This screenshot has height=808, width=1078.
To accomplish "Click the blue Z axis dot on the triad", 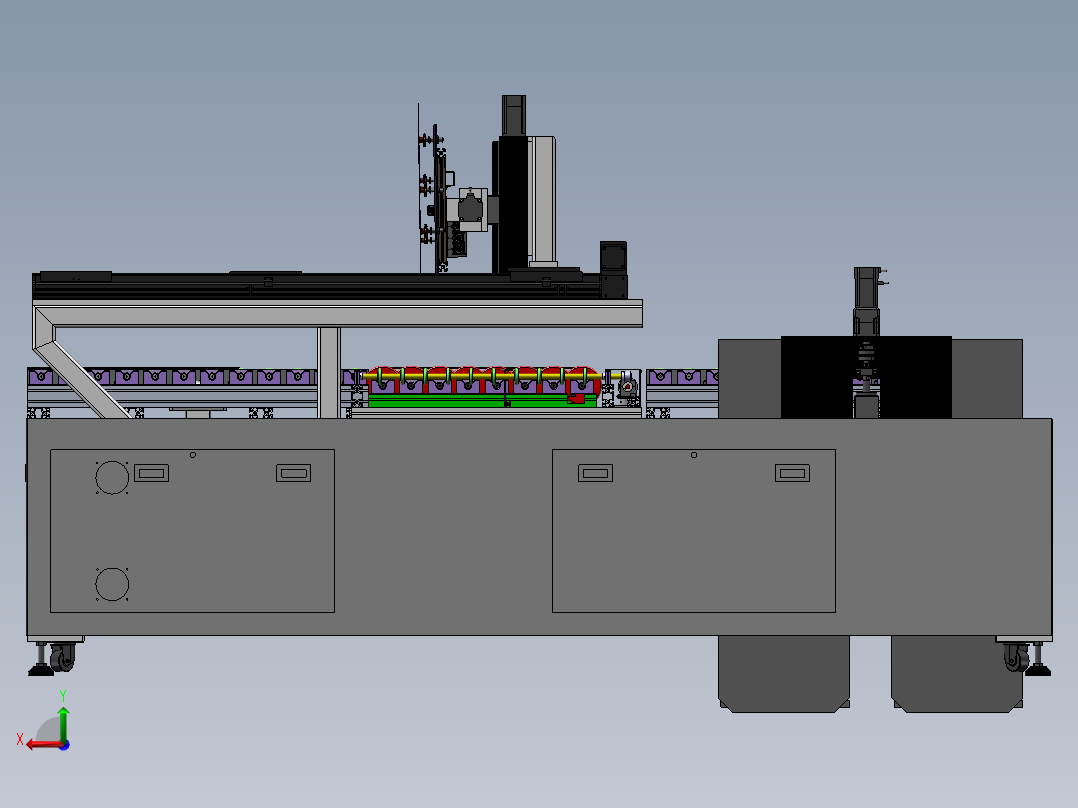I will click(x=65, y=745).
